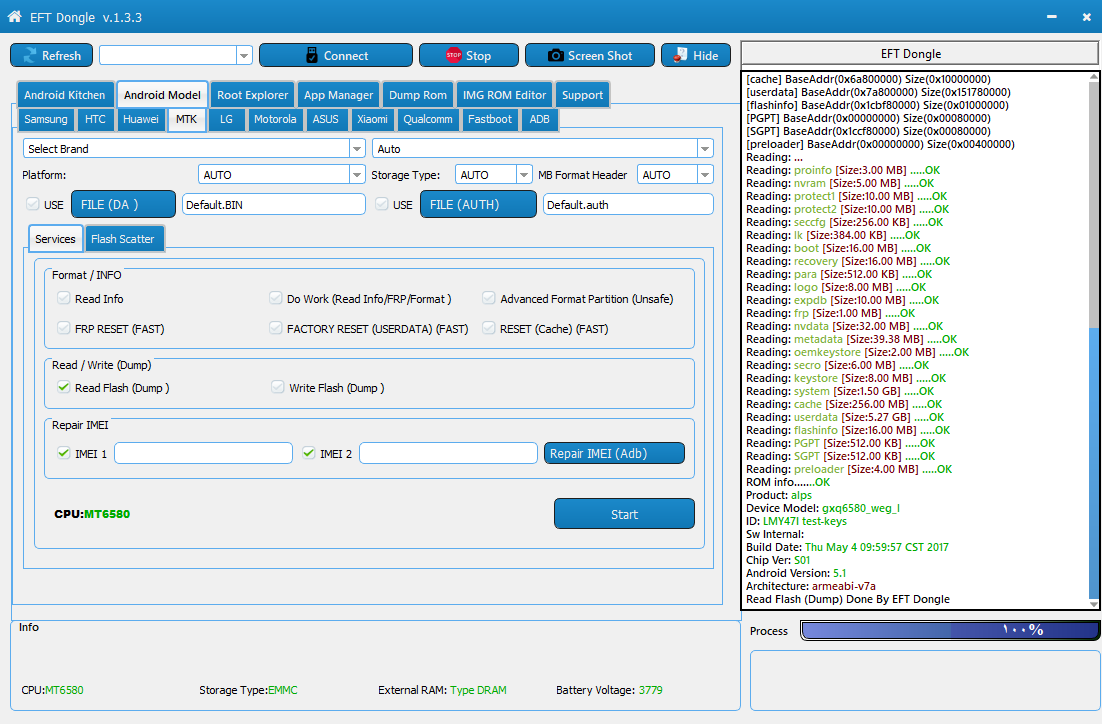This screenshot has height=724, width=1102.
Task: Open the IMG ROM Editor tab
Action: point(504,95)
